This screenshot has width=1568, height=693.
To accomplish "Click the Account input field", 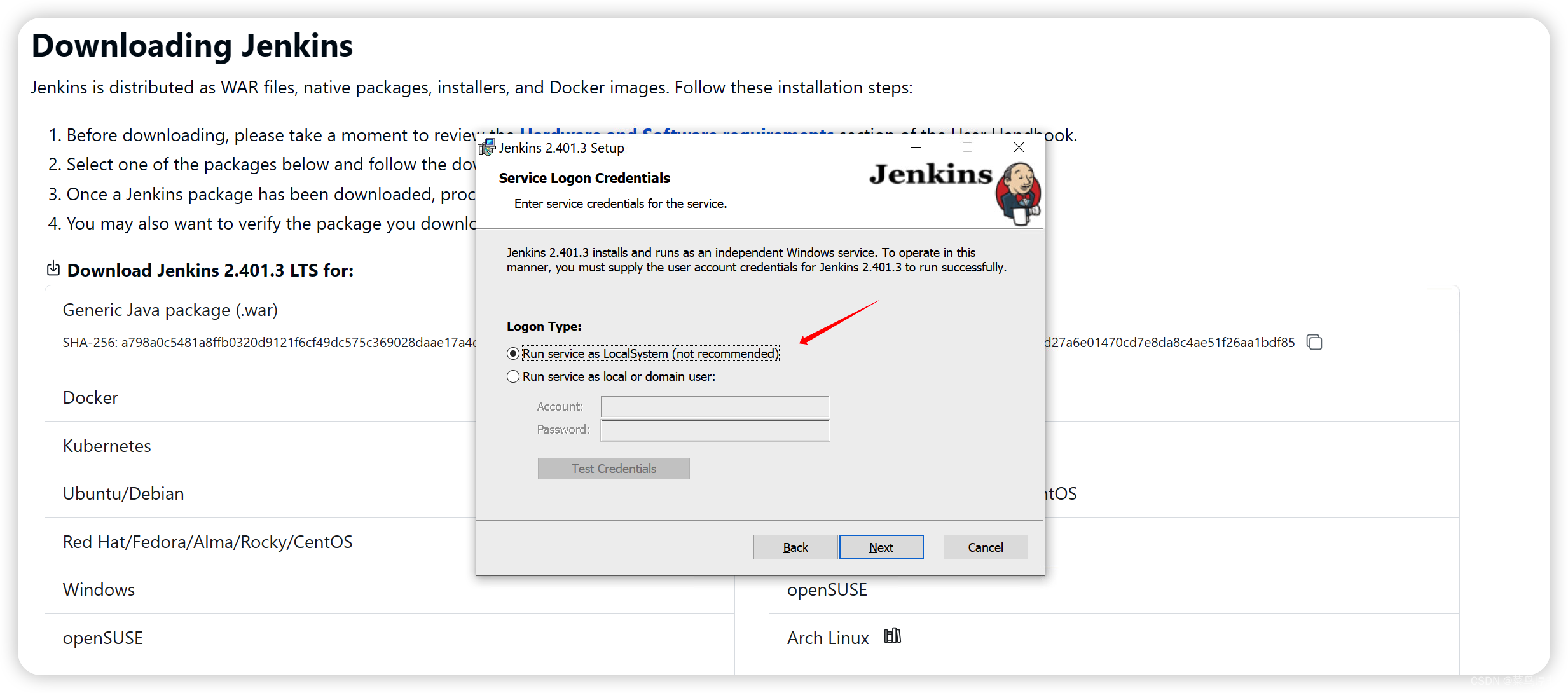I will click(715, 407).
